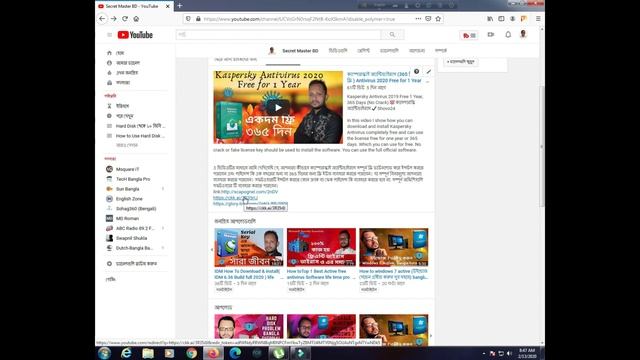Expand 'show more' under the sidebar playlists
The height and width of the screenshot is (360, 640).
(x=127, y=145)
